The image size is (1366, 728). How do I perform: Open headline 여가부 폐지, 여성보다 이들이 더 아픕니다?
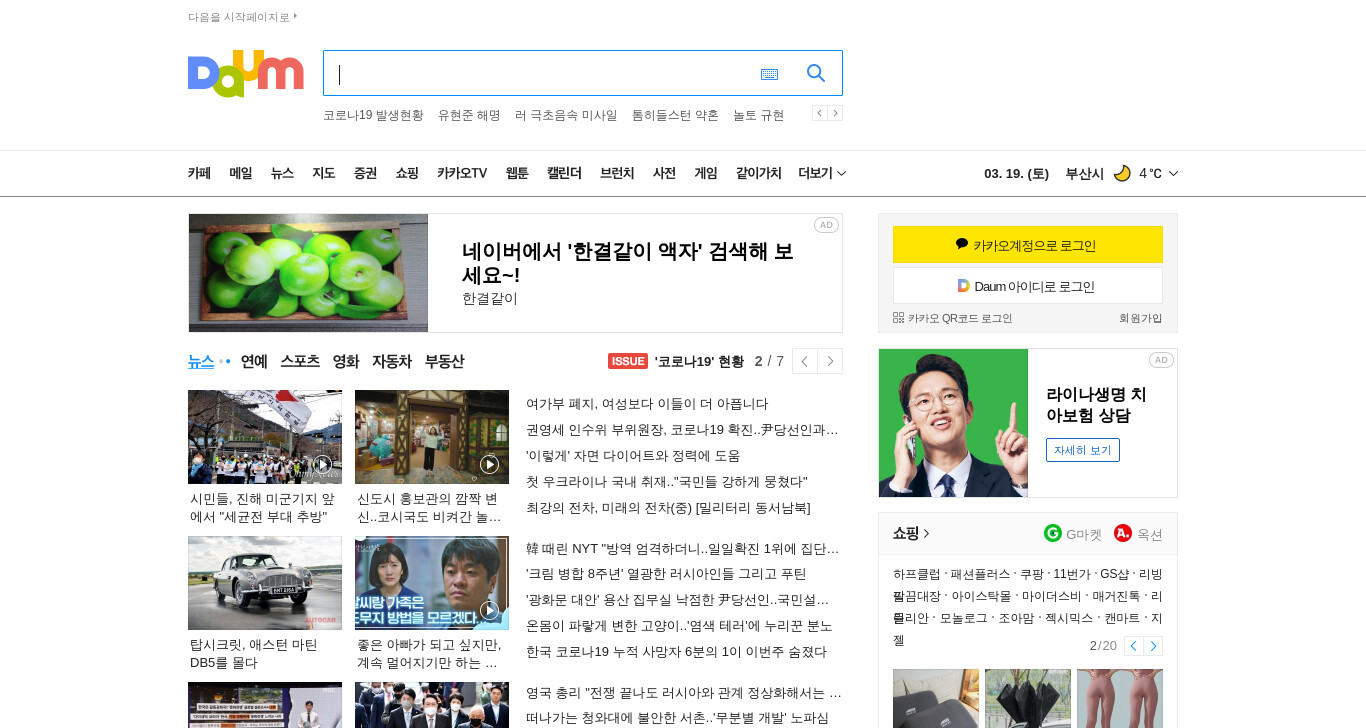(x=647, y=404)
